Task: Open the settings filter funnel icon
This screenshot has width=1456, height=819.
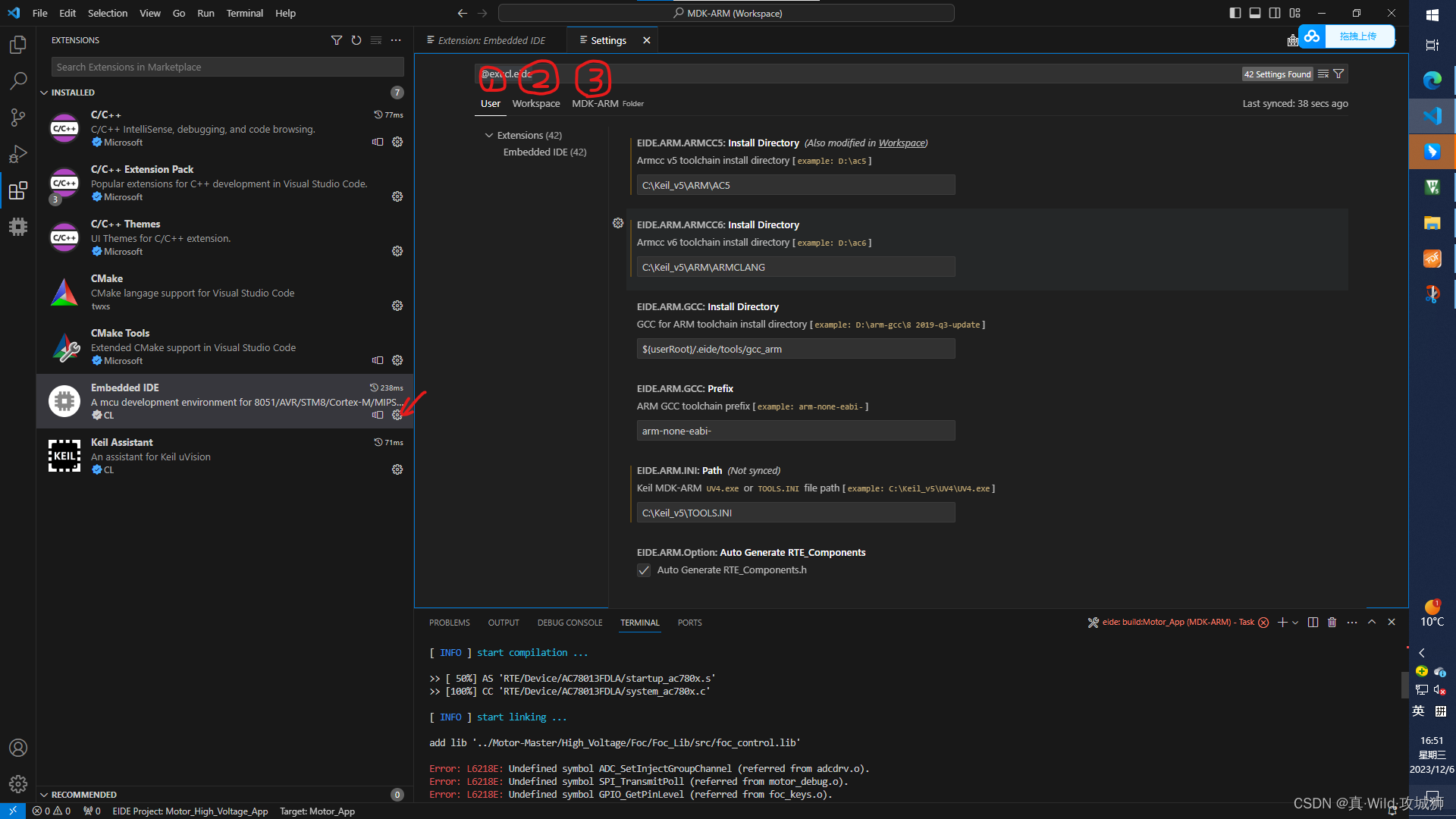Action: (x=1338, y=74)
